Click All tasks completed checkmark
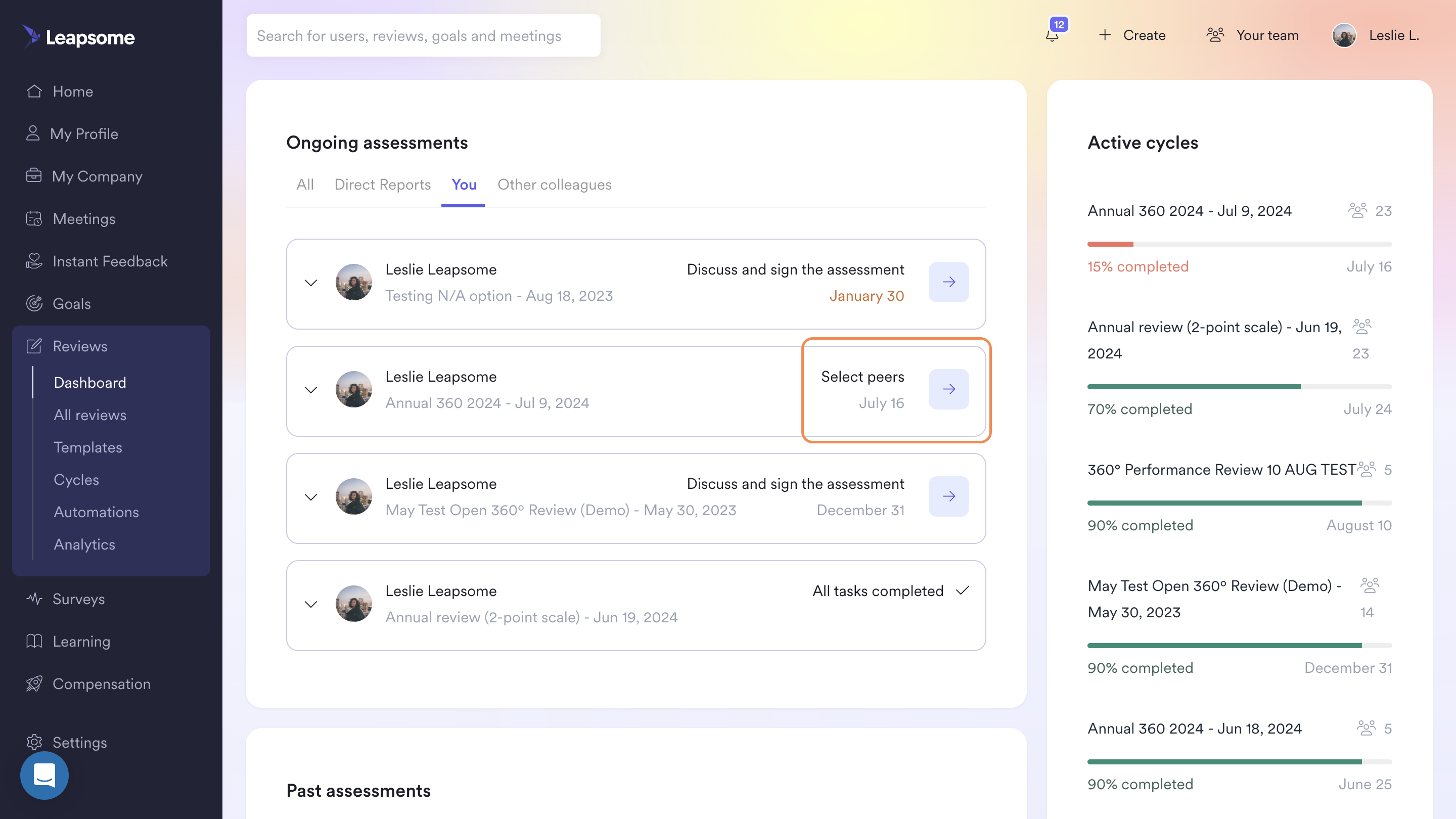Screen dimensions: 1456x819 click(963, 590)
